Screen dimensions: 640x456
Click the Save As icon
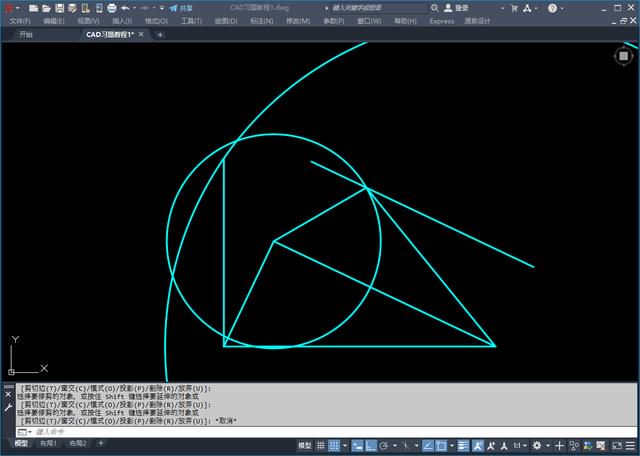pyautogui.click(x=73, y=8)
